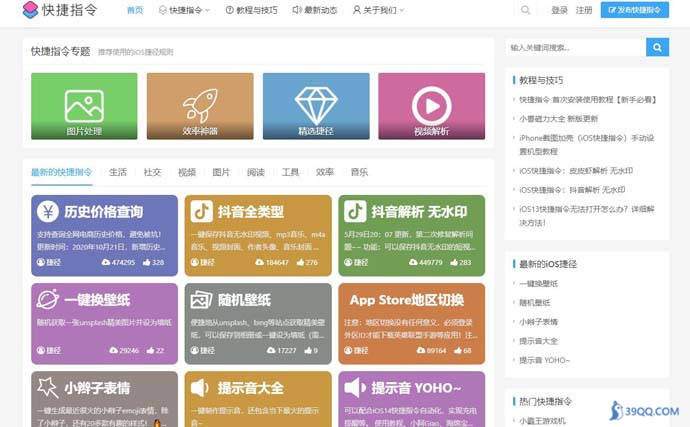This screenshot has height=427, width=690.
Task: Open 一键换壁纸 in 最新的iOS捷径 list
Action: pos(538,283)
